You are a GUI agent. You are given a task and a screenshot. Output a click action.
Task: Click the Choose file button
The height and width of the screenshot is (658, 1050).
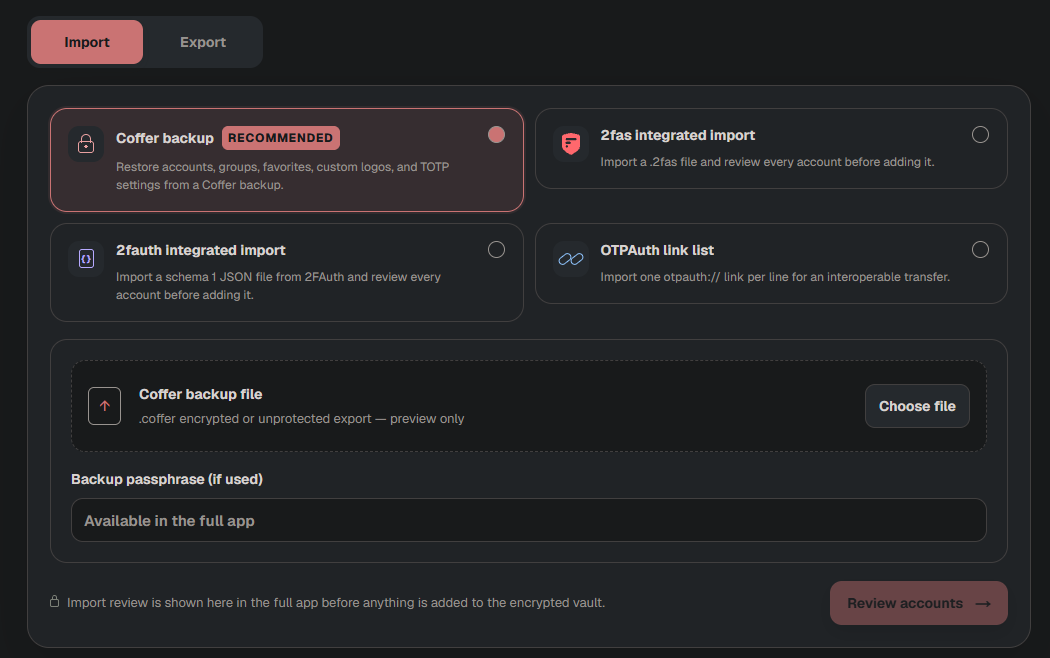[x=917, y=406]
